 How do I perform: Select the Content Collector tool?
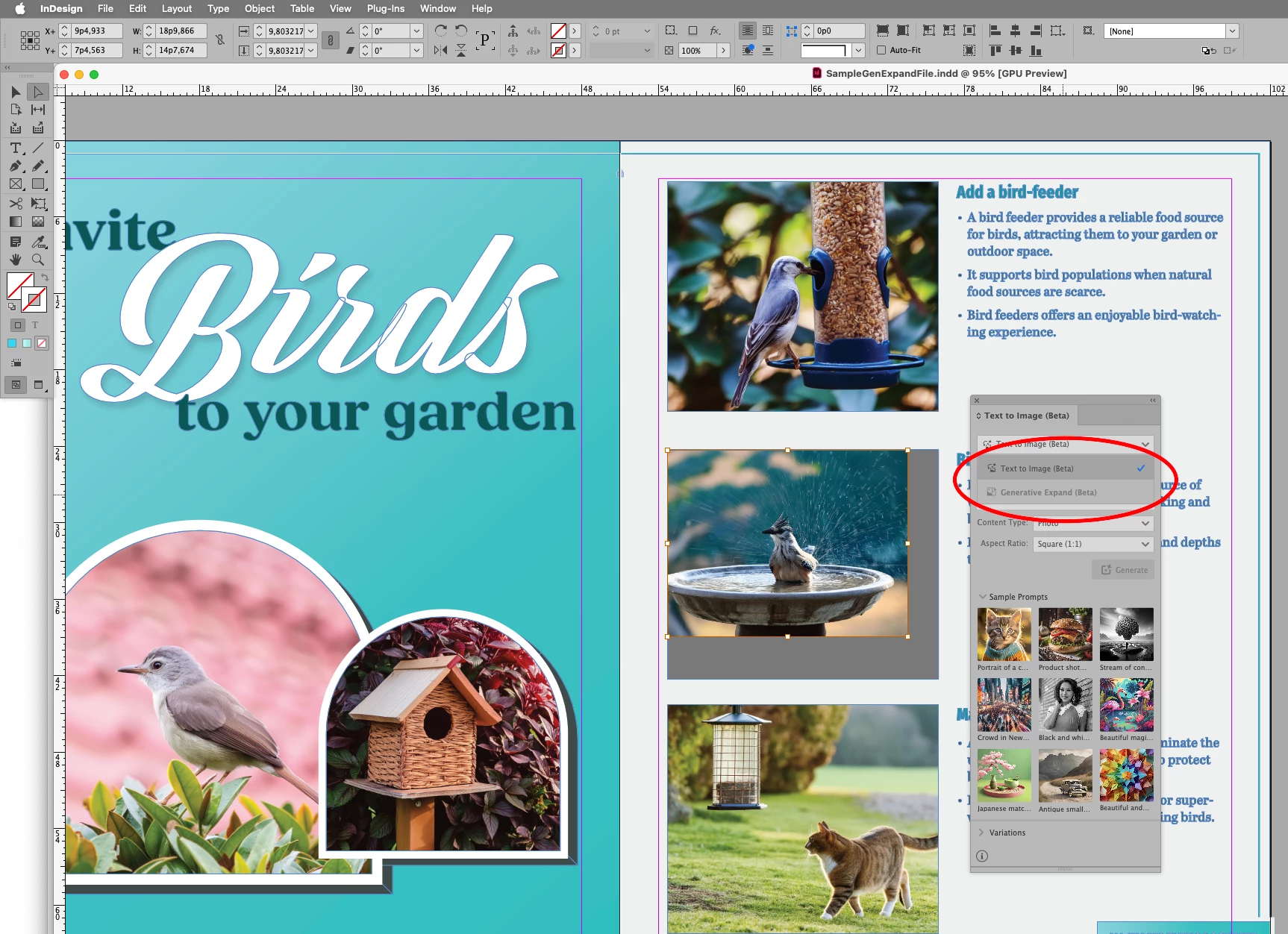16,128
